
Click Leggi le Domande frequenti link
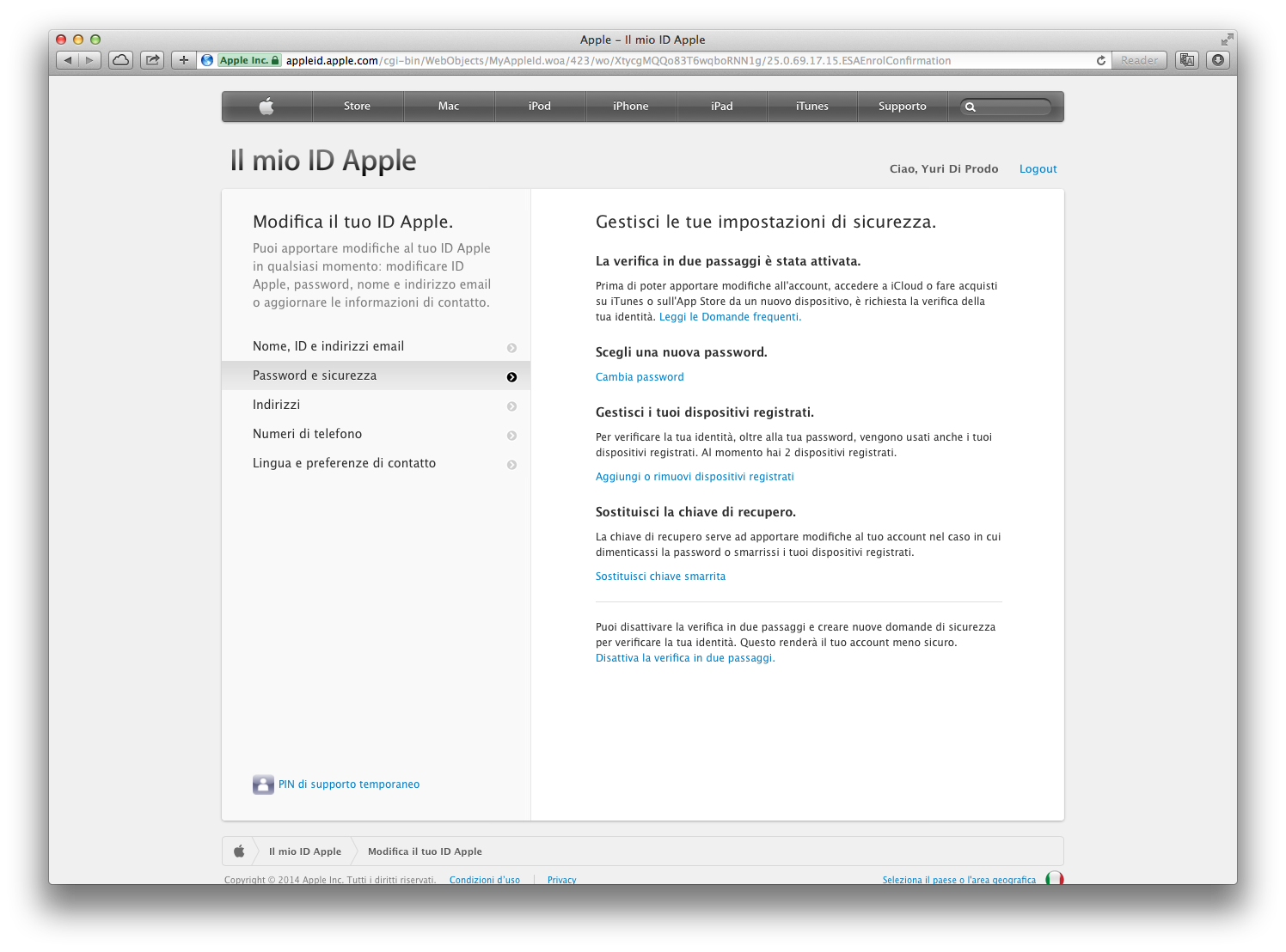[x=730, y=317]
